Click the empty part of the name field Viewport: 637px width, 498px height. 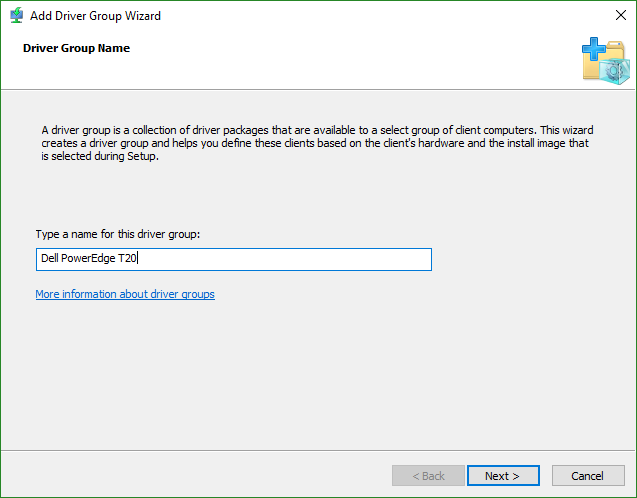tap(284, 259)
